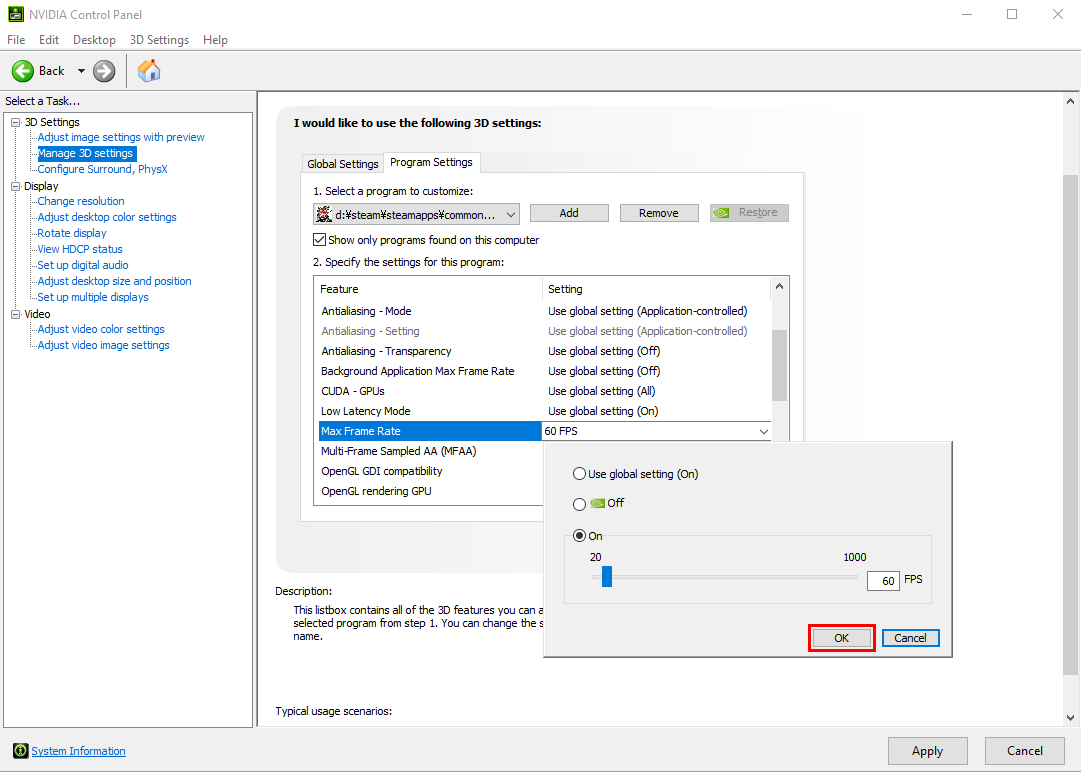Click the System Information icon
Image resolution: width=1081 pixels, height=773 pixels.
(21, 751)
